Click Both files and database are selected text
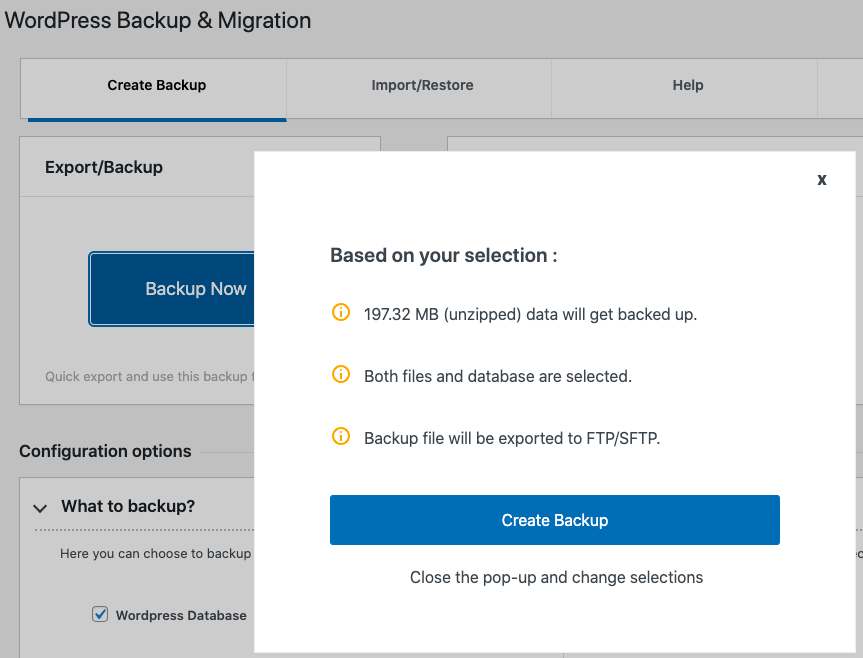 pos(498,376)
